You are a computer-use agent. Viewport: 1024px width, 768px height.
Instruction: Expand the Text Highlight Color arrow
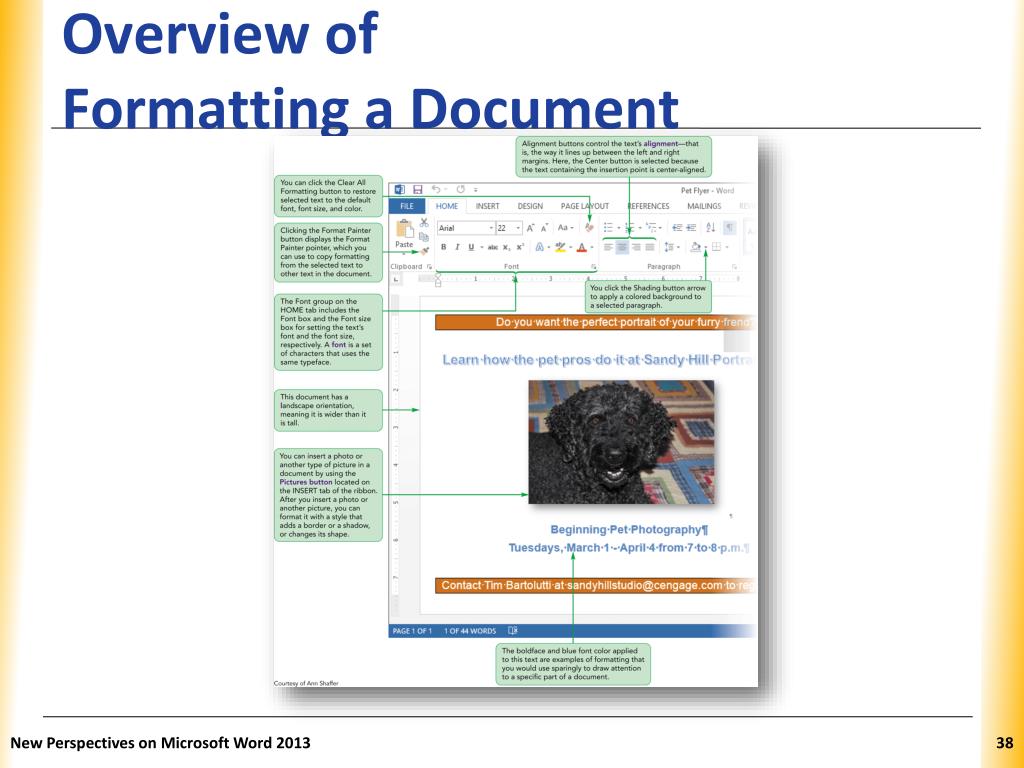[x=571, y=247]
